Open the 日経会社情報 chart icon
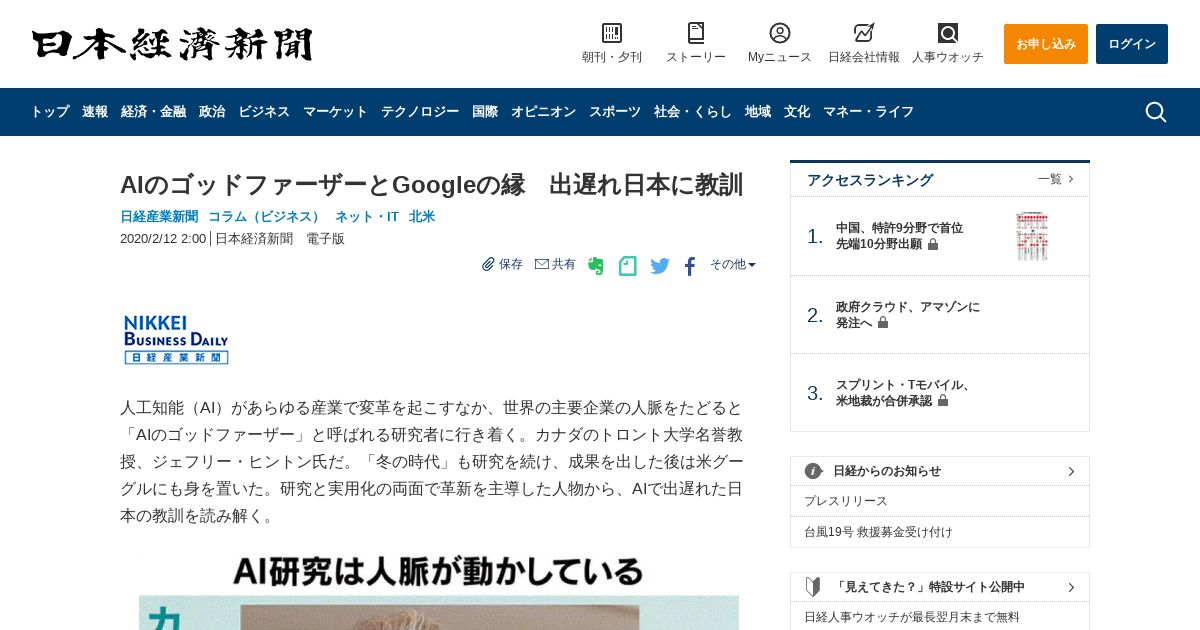Screen dimensions: 1200x630 click(x=864, y=33)
